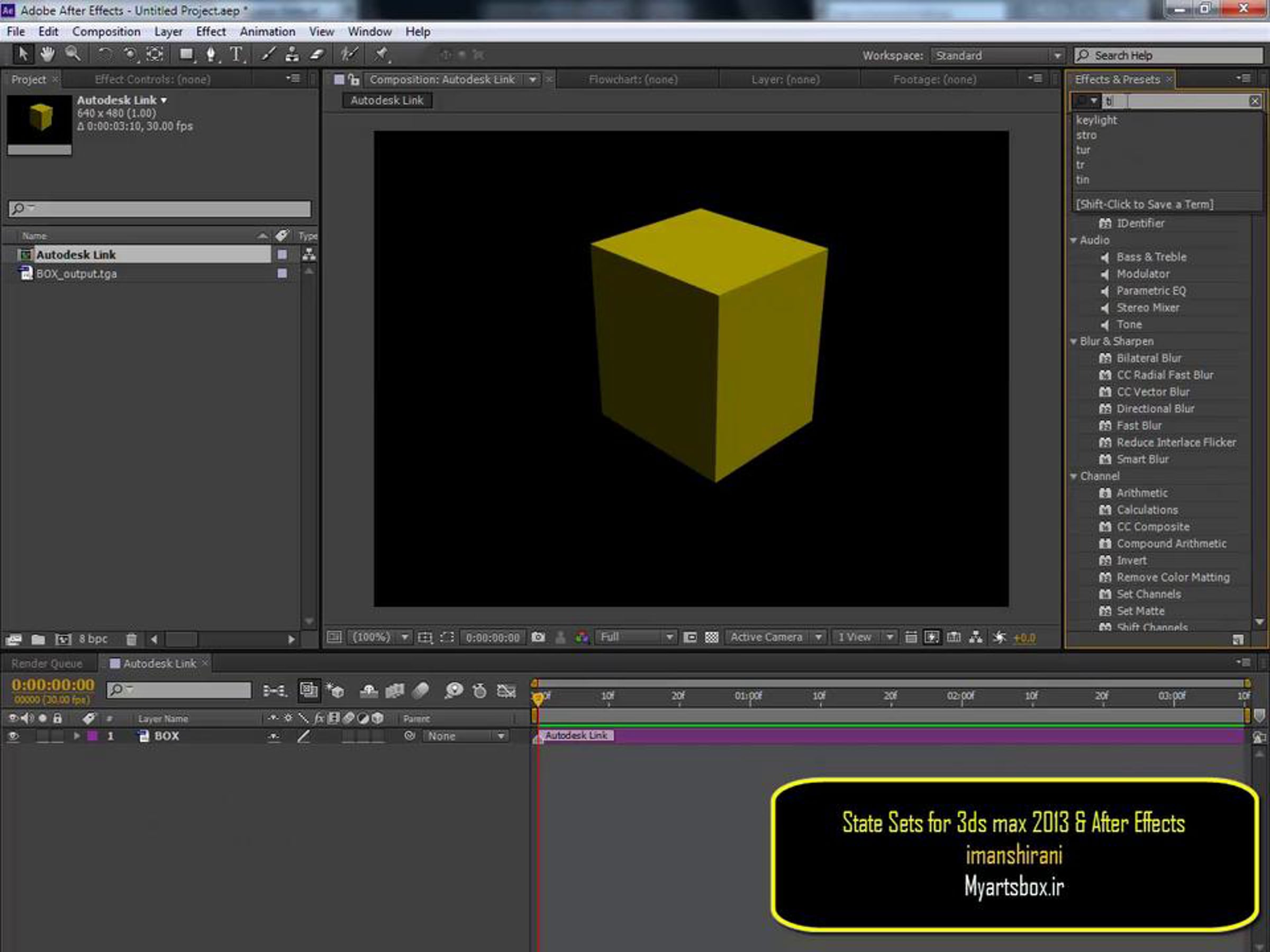Image resolution: width=1270 pixels, height=952 pixels.
Task: Switch to the Effect Controls tab
Action: point(153,80)
